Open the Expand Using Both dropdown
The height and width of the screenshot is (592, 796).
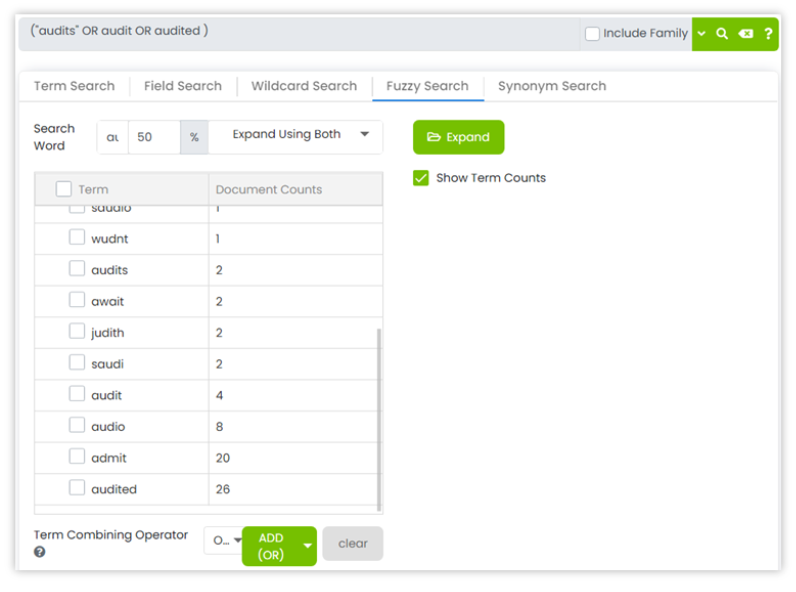pos(296,135)
